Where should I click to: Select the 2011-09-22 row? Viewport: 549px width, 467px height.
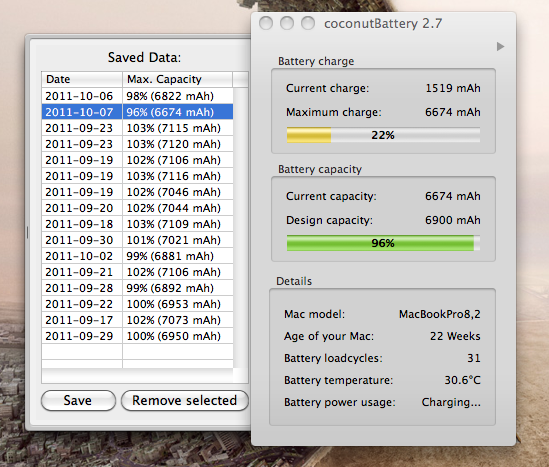[x=137, y=304]
